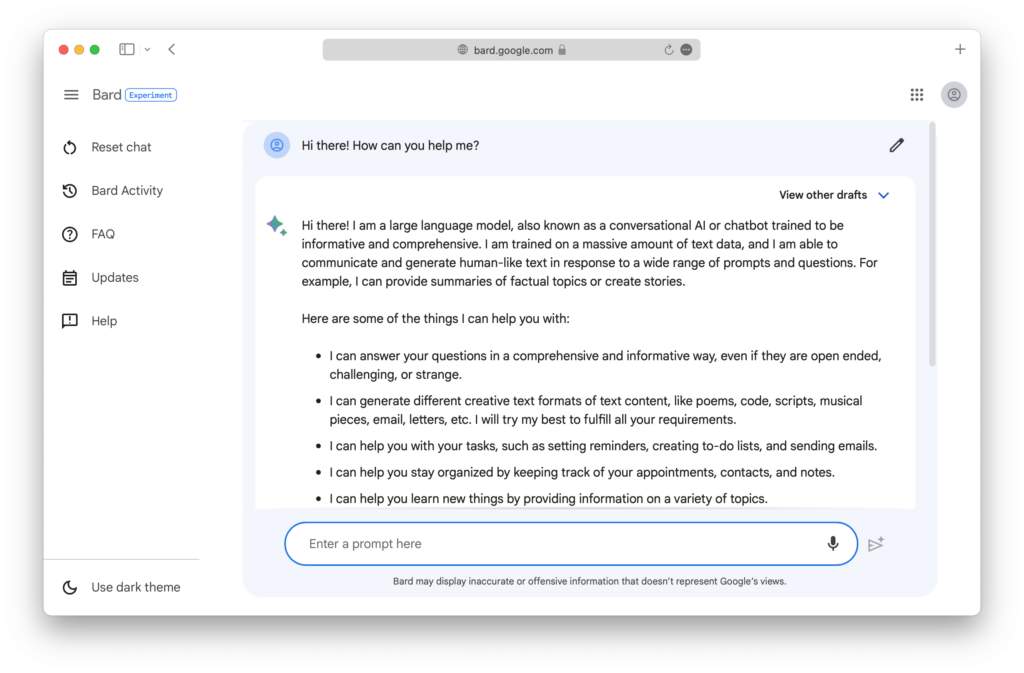Toggle Use dark theme
The width and height of the screenshot is (1024, 673).
click(x=121, y=587)
